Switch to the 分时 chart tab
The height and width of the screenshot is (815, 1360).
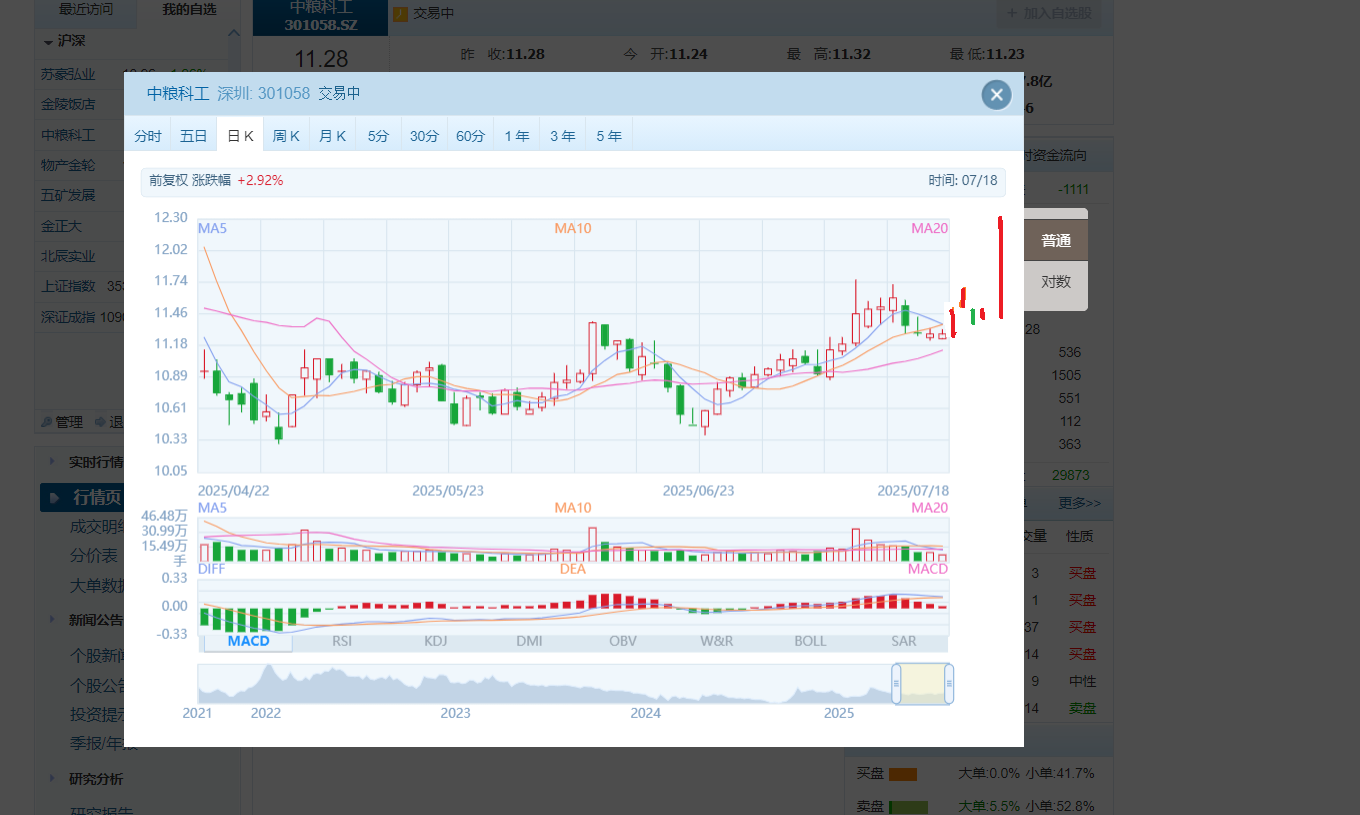tap(148, 135)
